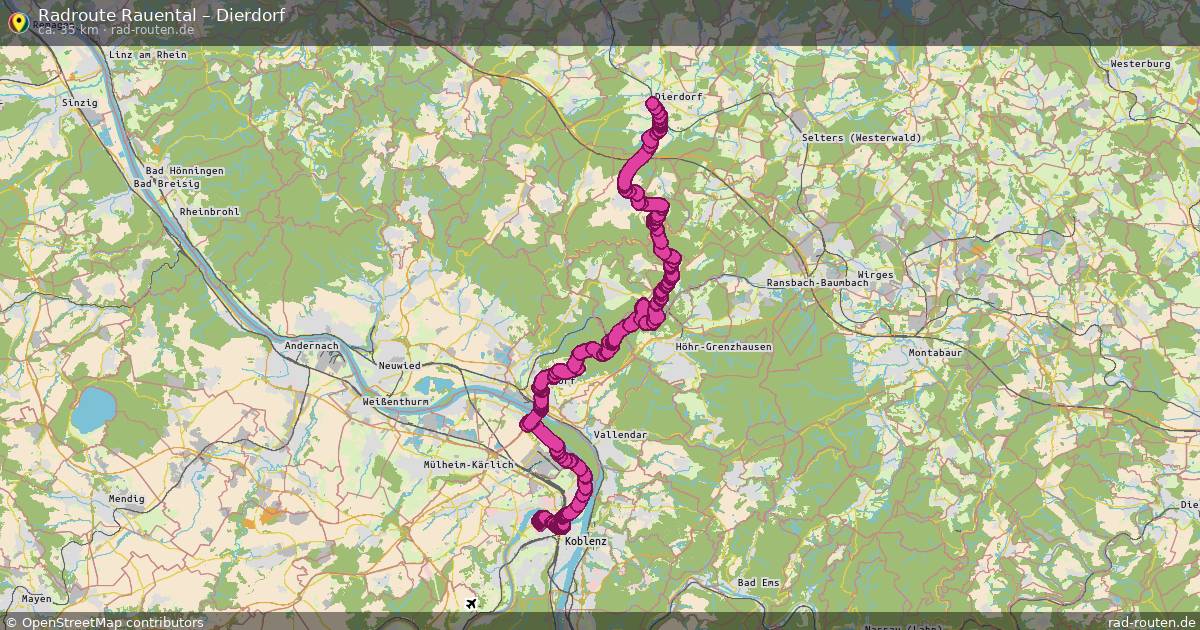The height and width of the screenshot is (630, 1200).
Task: Click the Neuwied town label
Action: tap(399, 366)
